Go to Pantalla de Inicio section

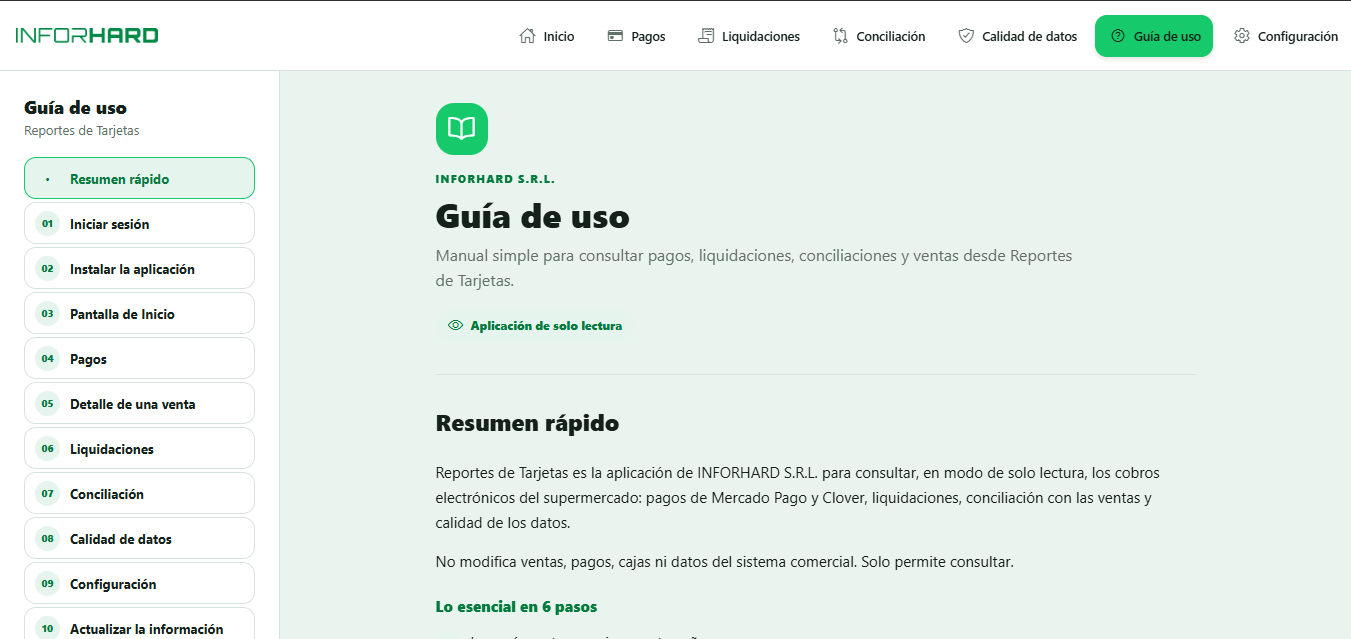(139, 313)
